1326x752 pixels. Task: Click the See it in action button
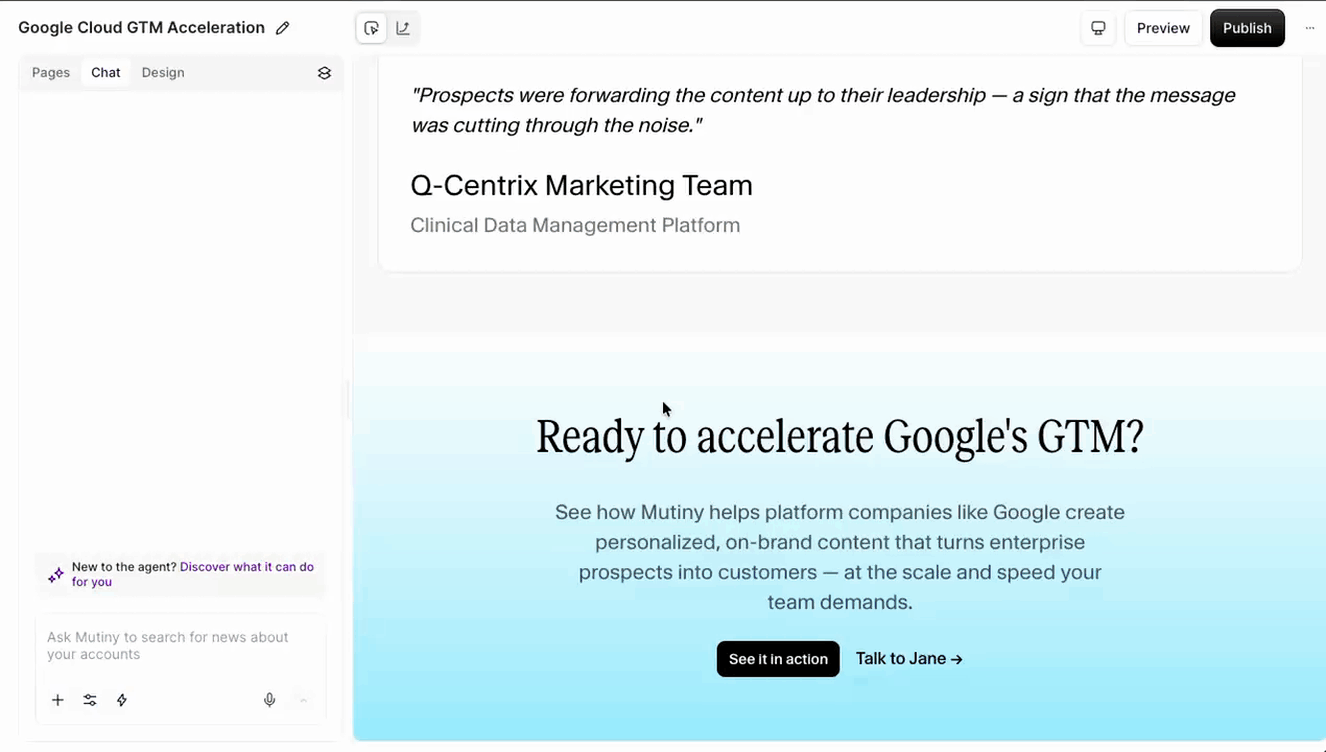(x=778, y=659)
